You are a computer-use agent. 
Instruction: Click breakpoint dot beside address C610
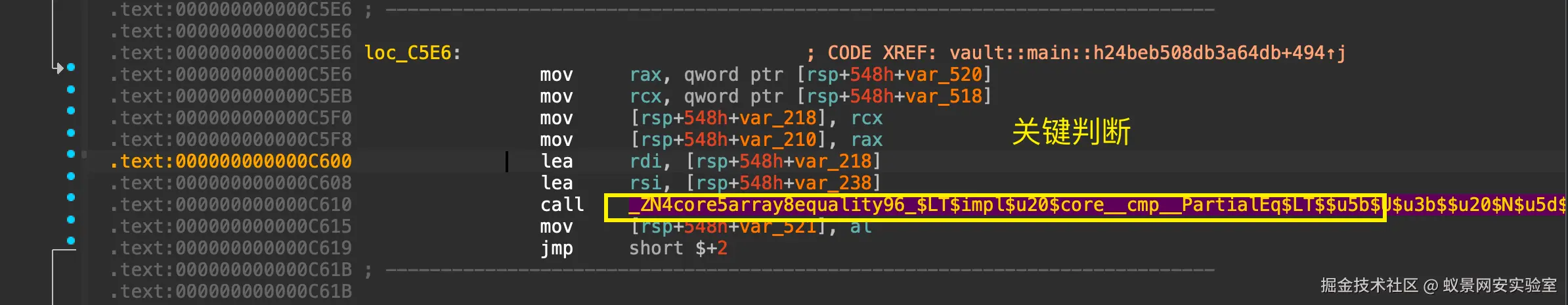(71, 198)
